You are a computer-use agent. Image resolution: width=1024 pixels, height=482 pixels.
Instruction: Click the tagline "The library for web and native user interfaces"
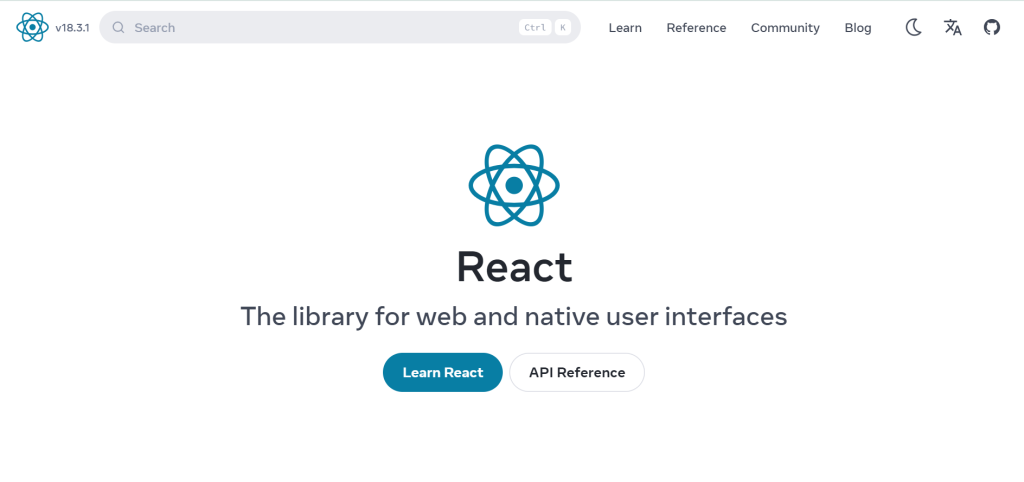click(514, 316)
